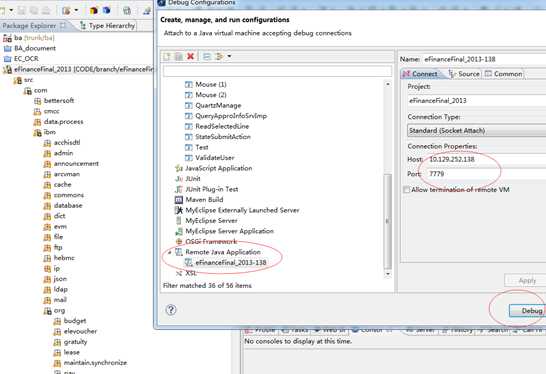Click the JavaScript Application type icon
This screenshot has height=374, width=546.
coord(179,168)
